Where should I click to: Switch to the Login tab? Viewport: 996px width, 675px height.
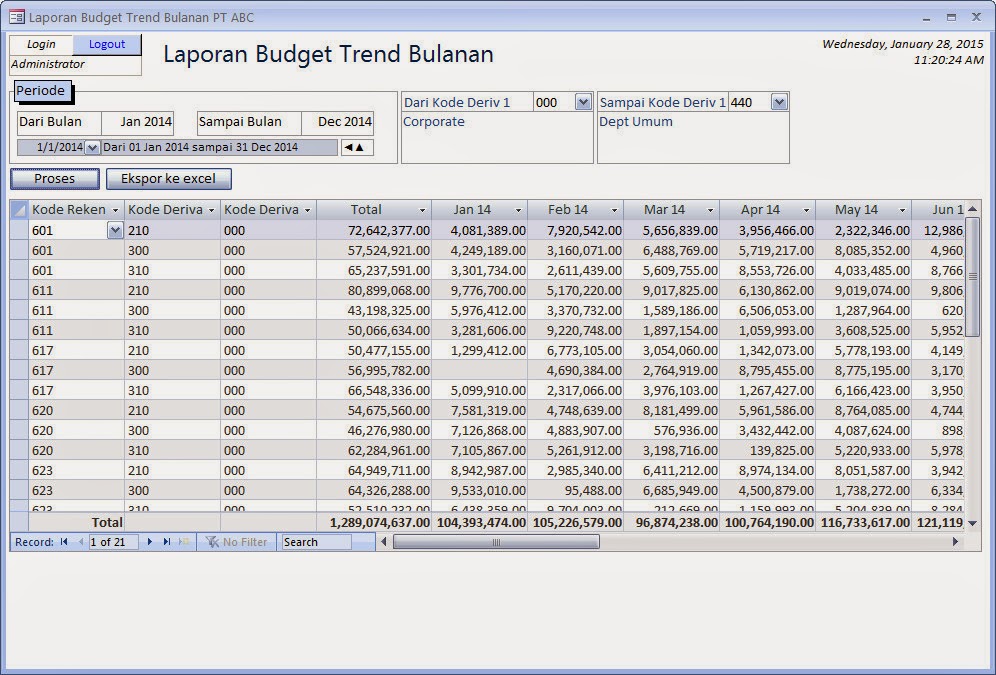tap(41, 44)
